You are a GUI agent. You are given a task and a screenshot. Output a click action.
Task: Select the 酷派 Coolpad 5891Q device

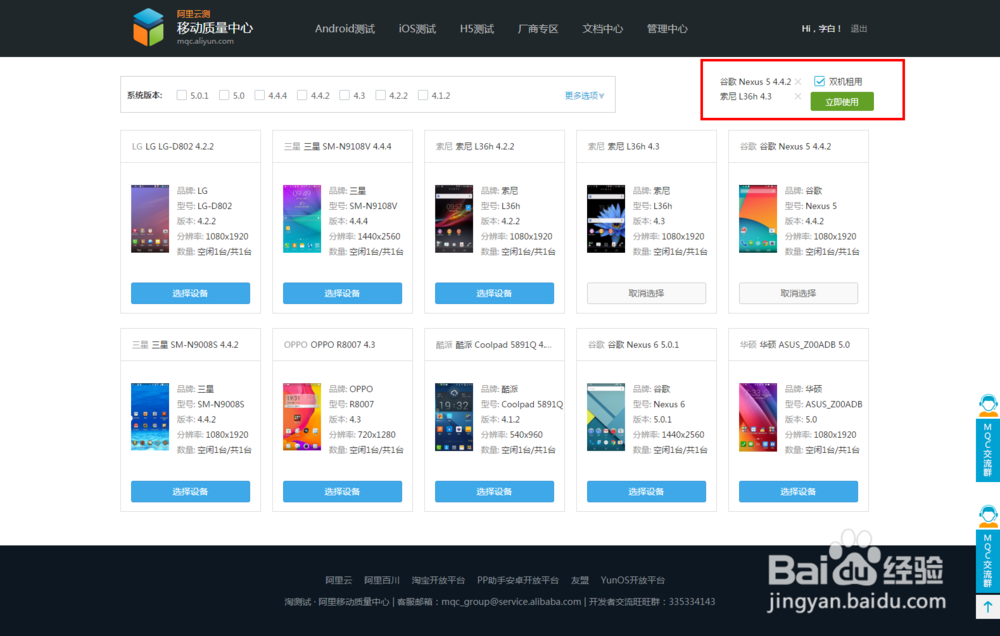pos(494,492)
